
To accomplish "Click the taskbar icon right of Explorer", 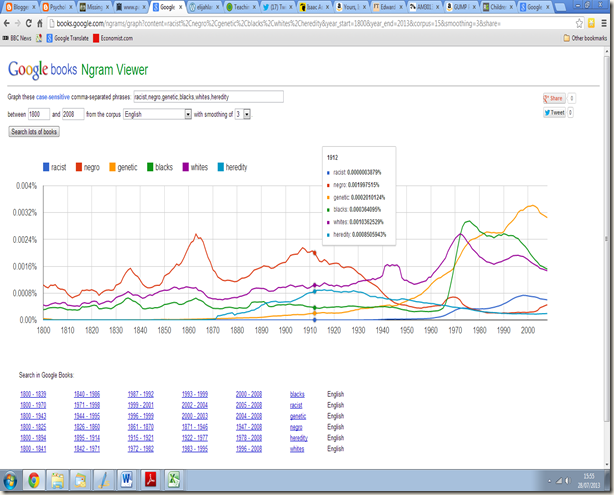I will coord(80,480).
